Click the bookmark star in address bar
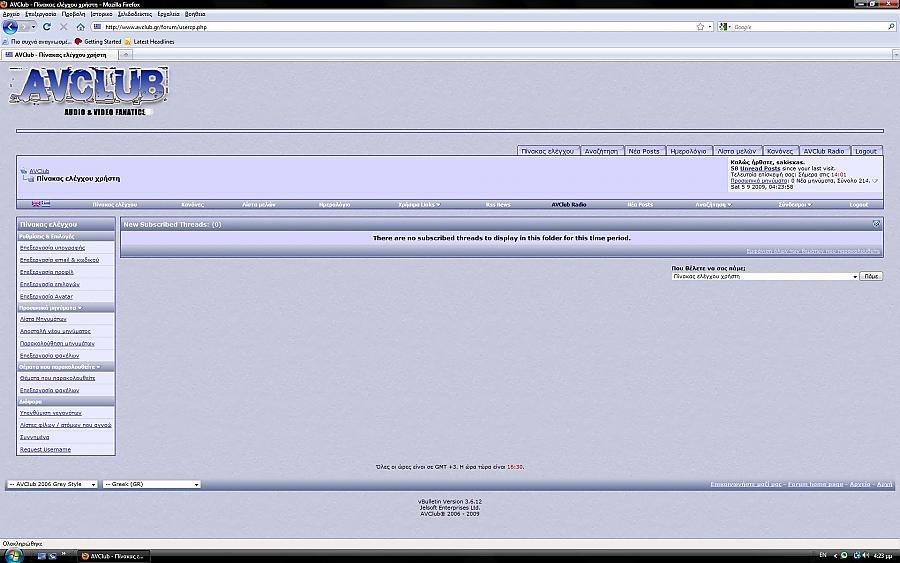The image size is (900, 563). pyautogui.click(x=700, y=27)
